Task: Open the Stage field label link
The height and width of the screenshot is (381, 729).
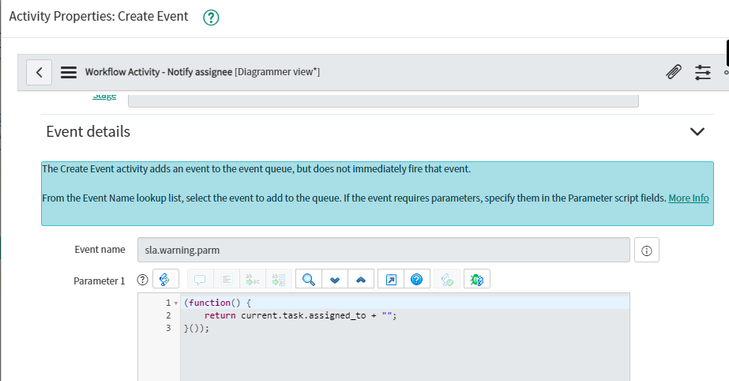Action: click(104, 96)
